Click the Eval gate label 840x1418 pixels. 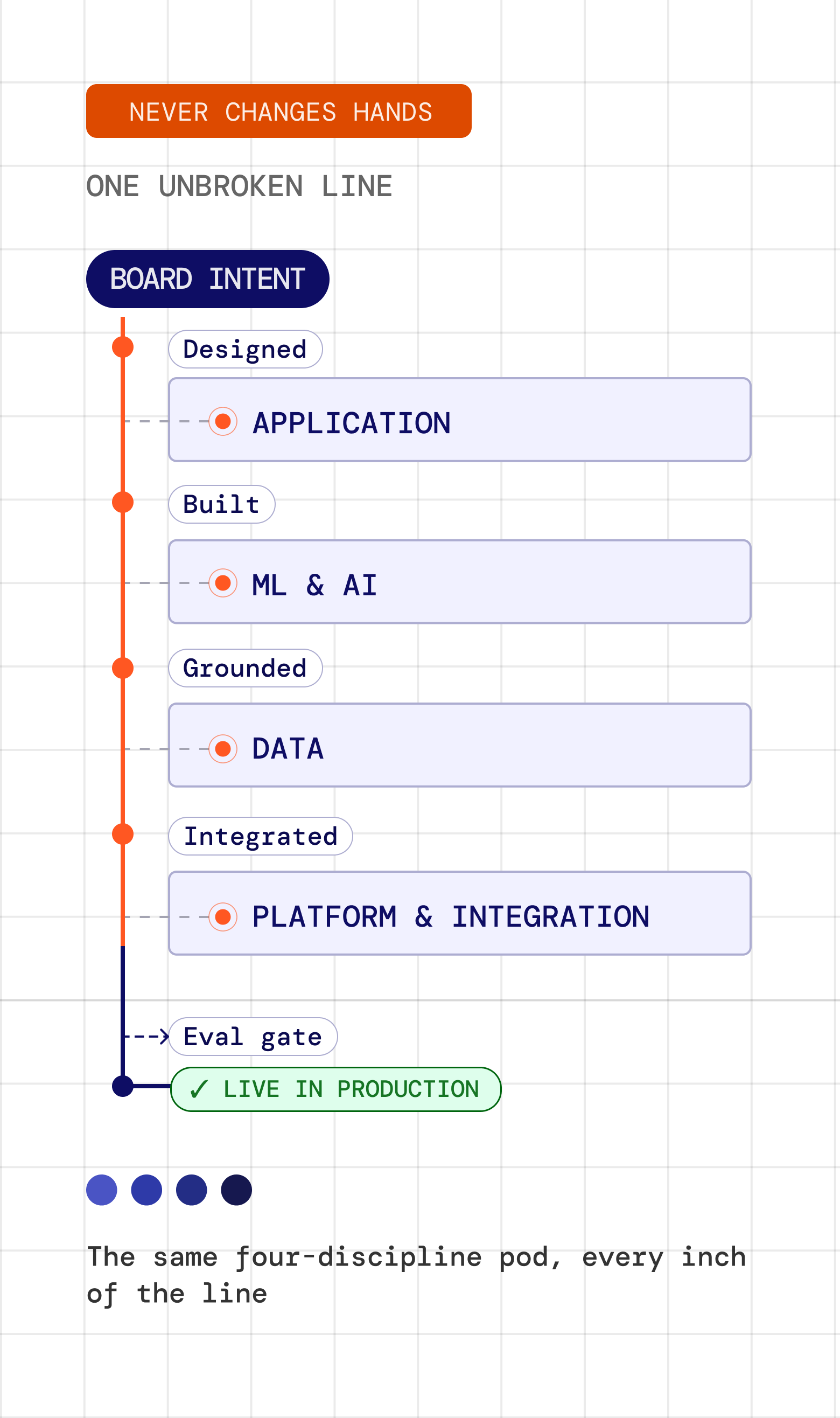point(253,1037)
